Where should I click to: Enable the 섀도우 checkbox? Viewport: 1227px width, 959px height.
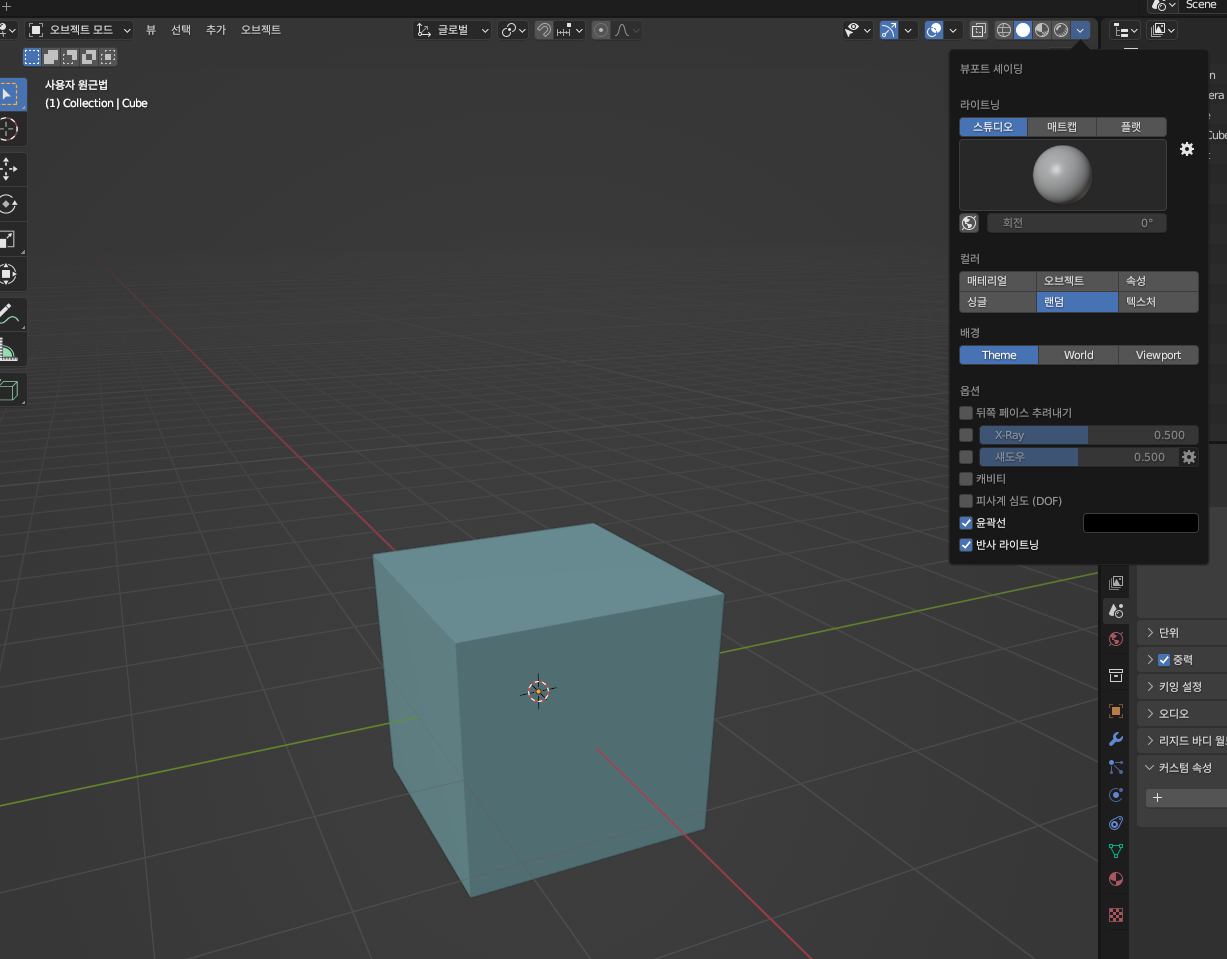click(966, 457)
